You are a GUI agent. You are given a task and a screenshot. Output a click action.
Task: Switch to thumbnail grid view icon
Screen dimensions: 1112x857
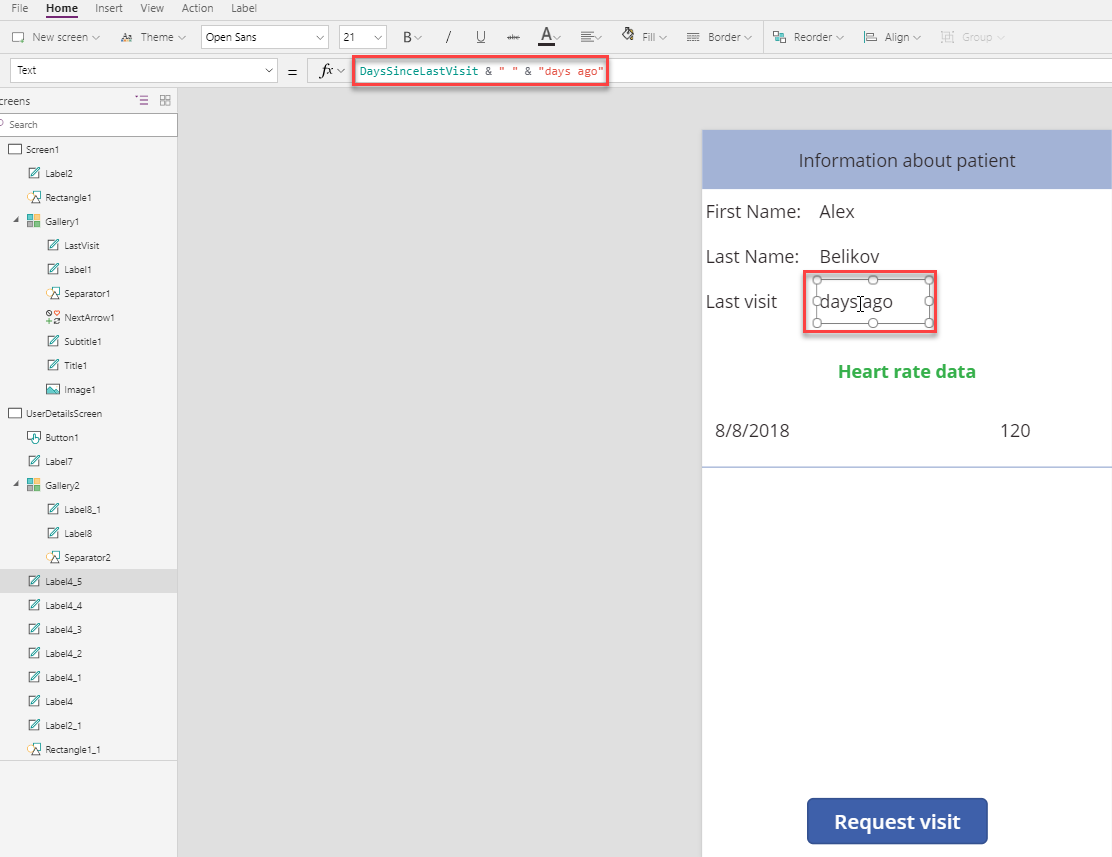tap(165, 101)
